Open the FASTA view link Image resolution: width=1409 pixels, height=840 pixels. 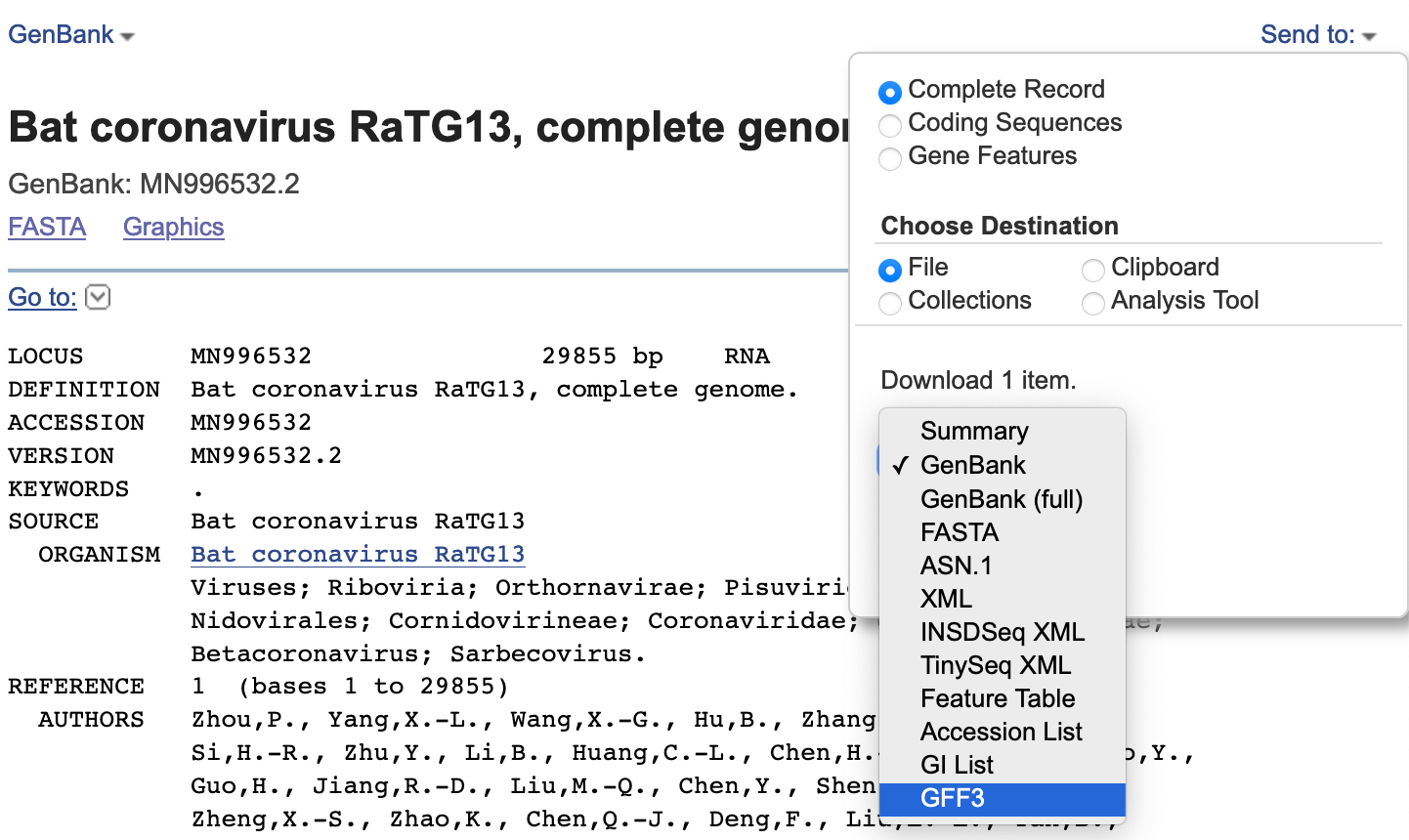pyautogui.click(x=47, y=227)
